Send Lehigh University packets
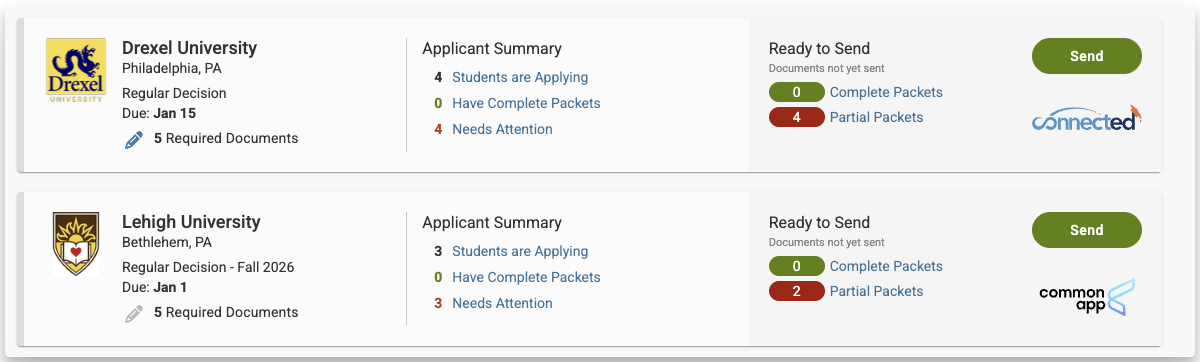1200x362 pixels. [x=1087, y=230]
